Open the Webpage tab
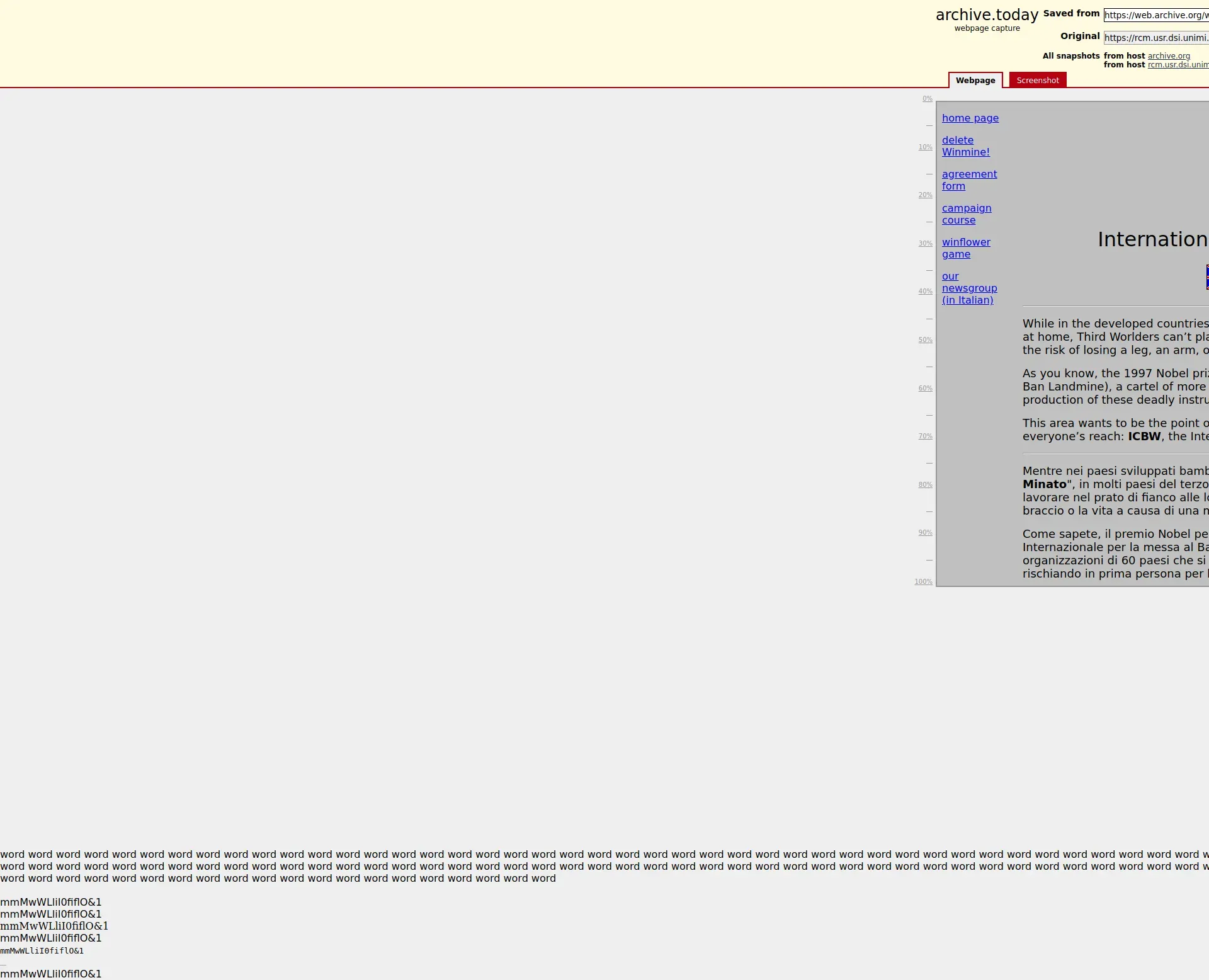 975,80
